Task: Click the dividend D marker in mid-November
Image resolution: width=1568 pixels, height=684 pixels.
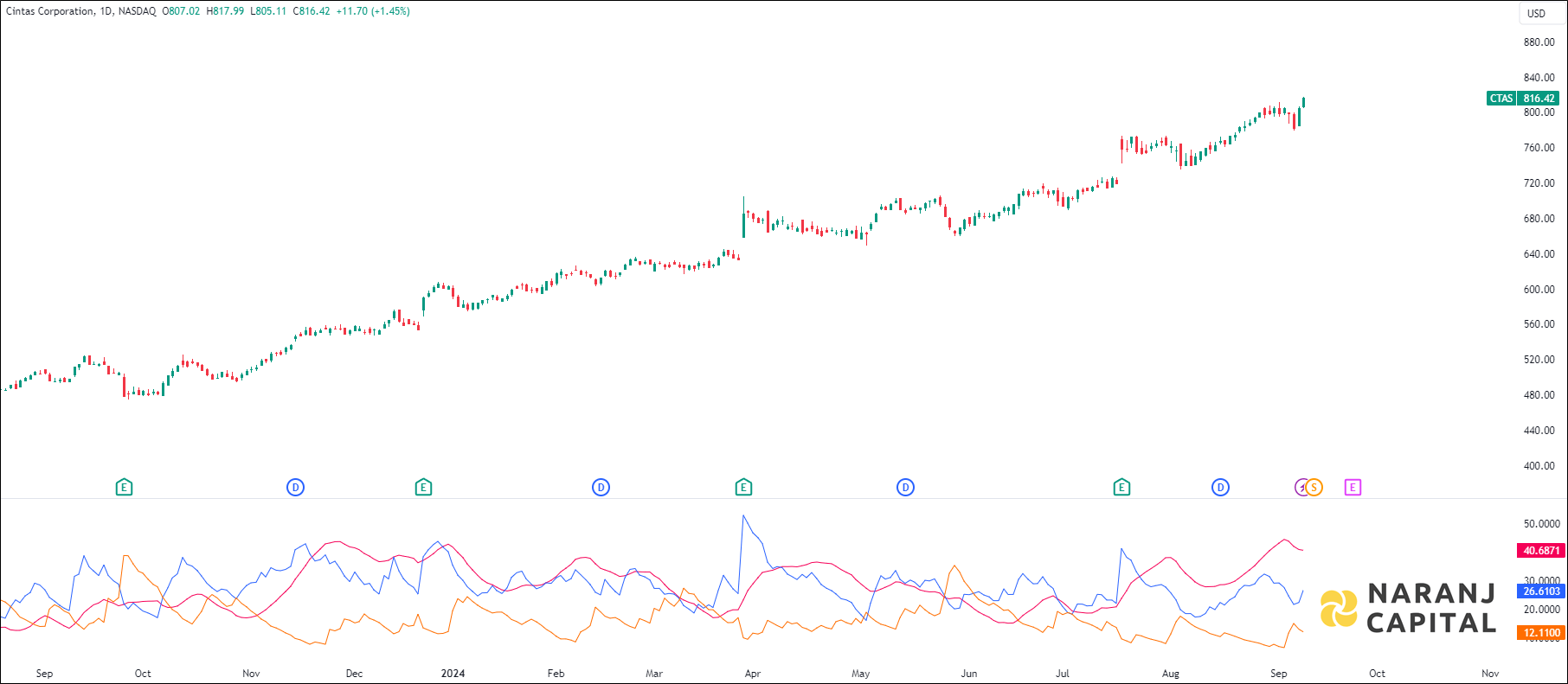Action: coord(295,488)
